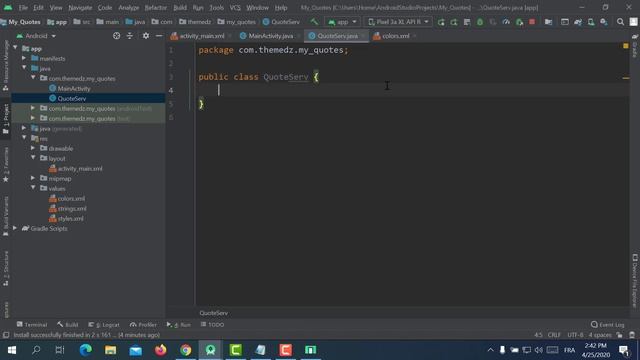The height and width of the screenshot is (360, 640).
Task: Switch to MainActivity.java tab
Action: click(x=270, y=36)
